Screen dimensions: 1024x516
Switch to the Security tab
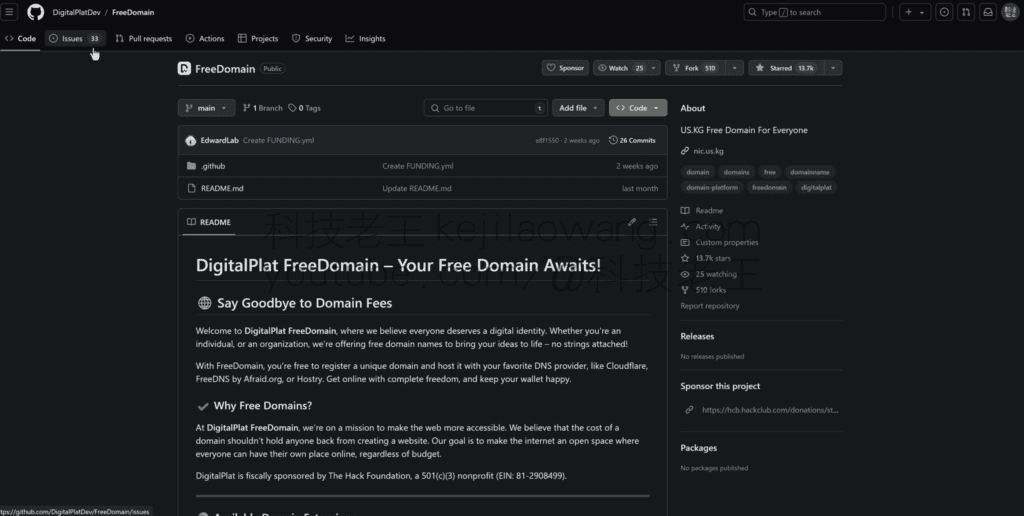pos(312,39)
